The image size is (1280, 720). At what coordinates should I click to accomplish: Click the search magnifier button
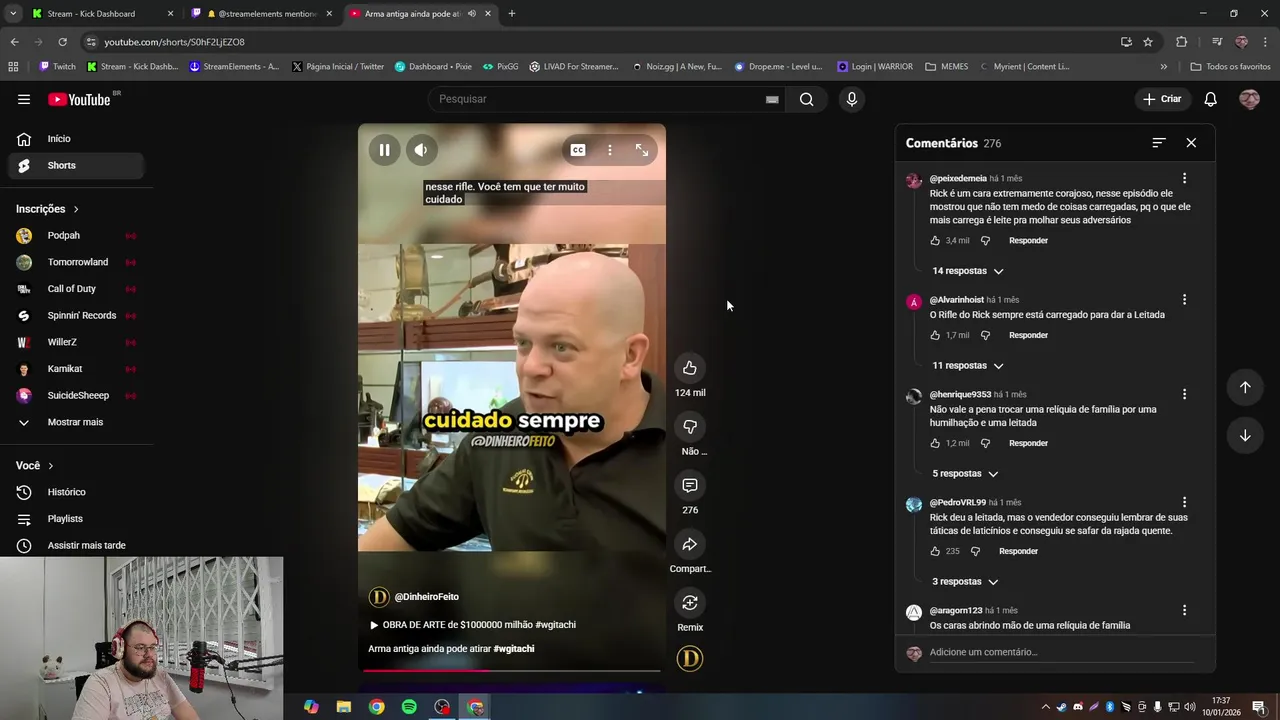(807, 99)
